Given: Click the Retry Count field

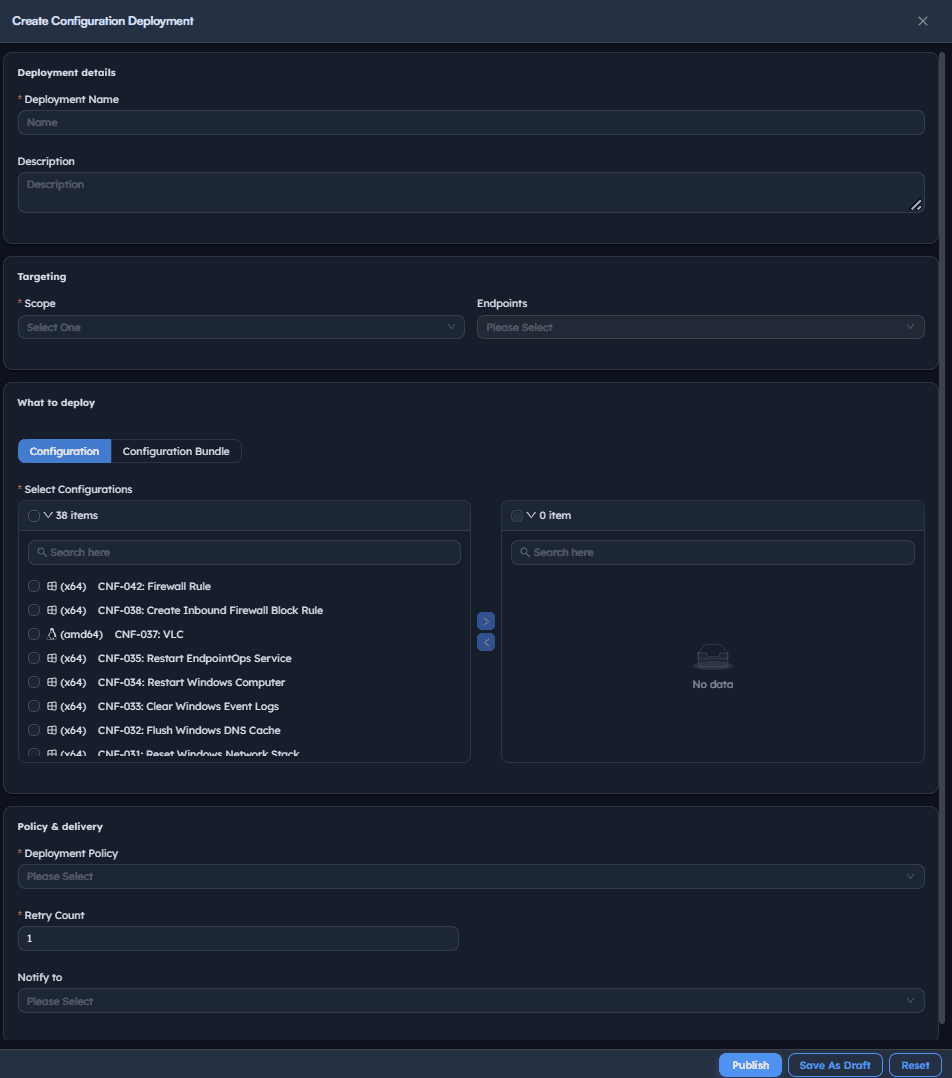Looking at the screenshot, I should pyautogui.click(x=238, y=938).
